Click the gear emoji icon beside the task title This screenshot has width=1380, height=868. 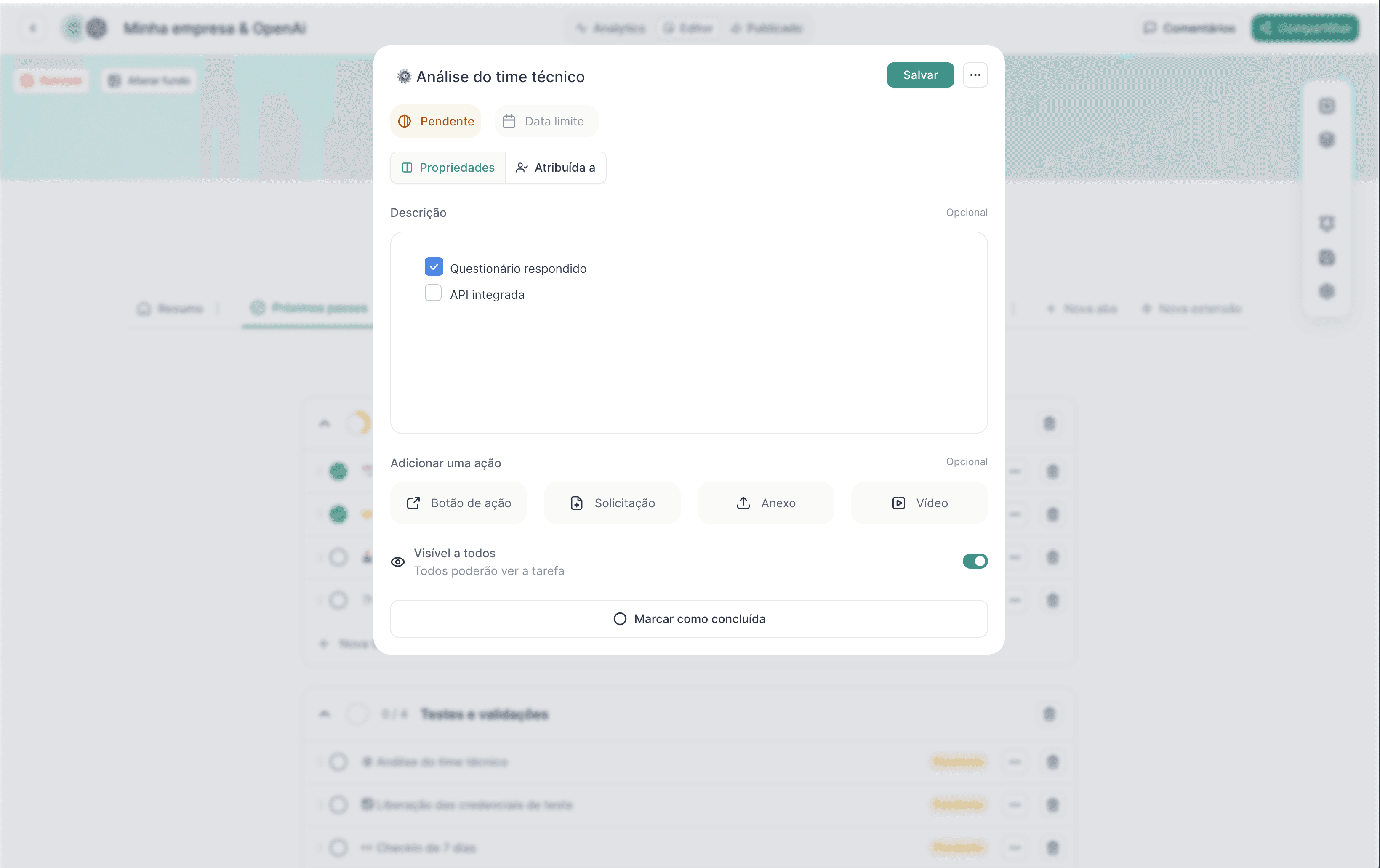pyautogui.click(x=404, y=76)
